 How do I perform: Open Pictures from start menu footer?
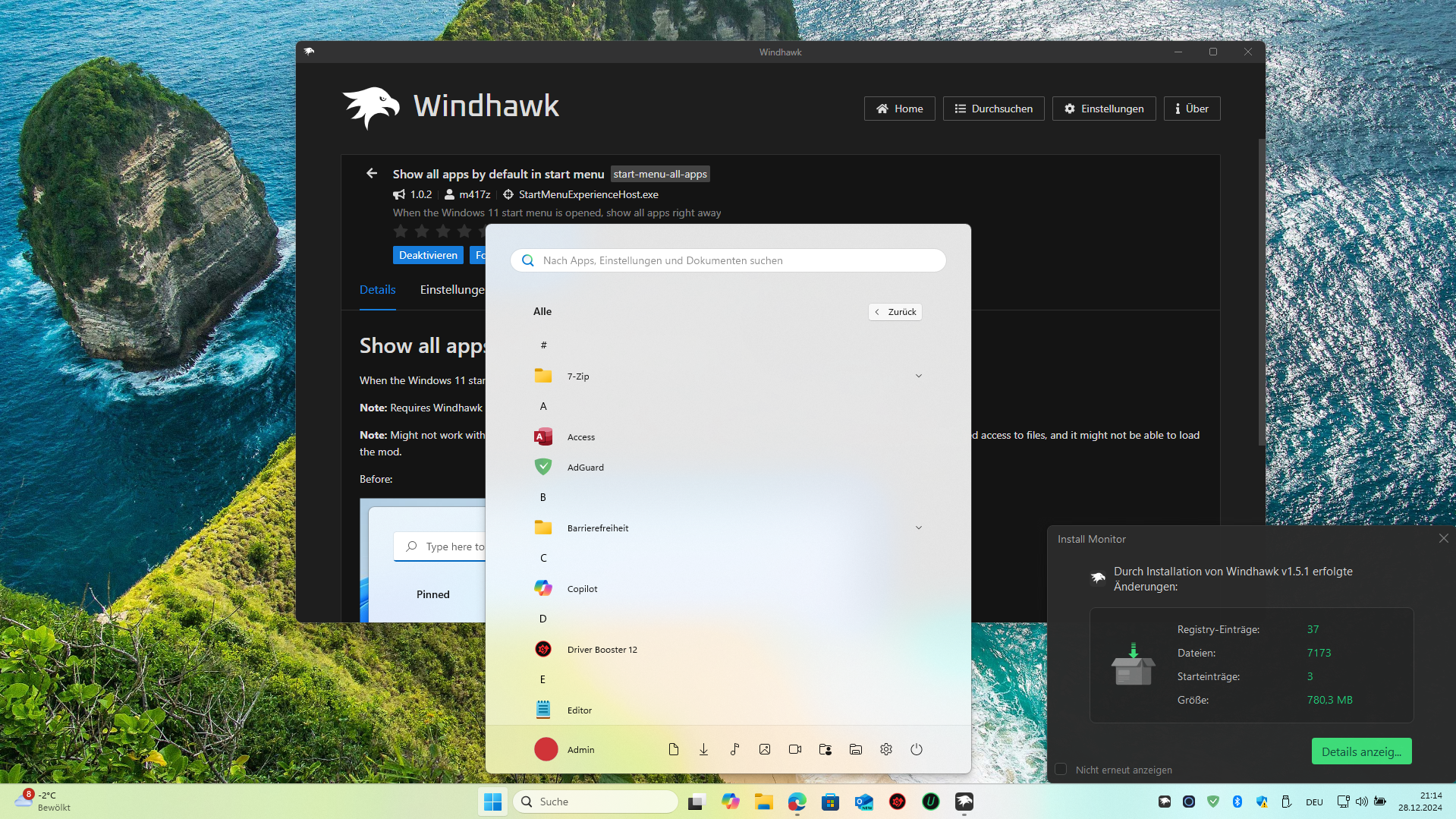[x=765, y=749]
